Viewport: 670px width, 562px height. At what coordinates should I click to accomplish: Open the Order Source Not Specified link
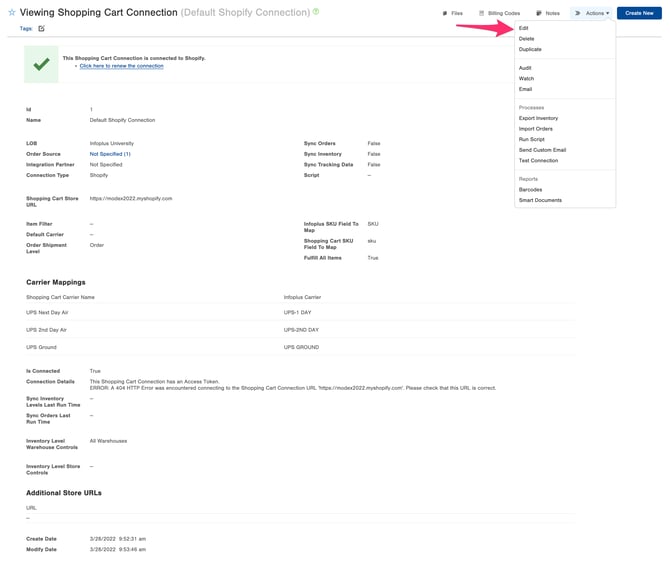[x=110, y=154]
